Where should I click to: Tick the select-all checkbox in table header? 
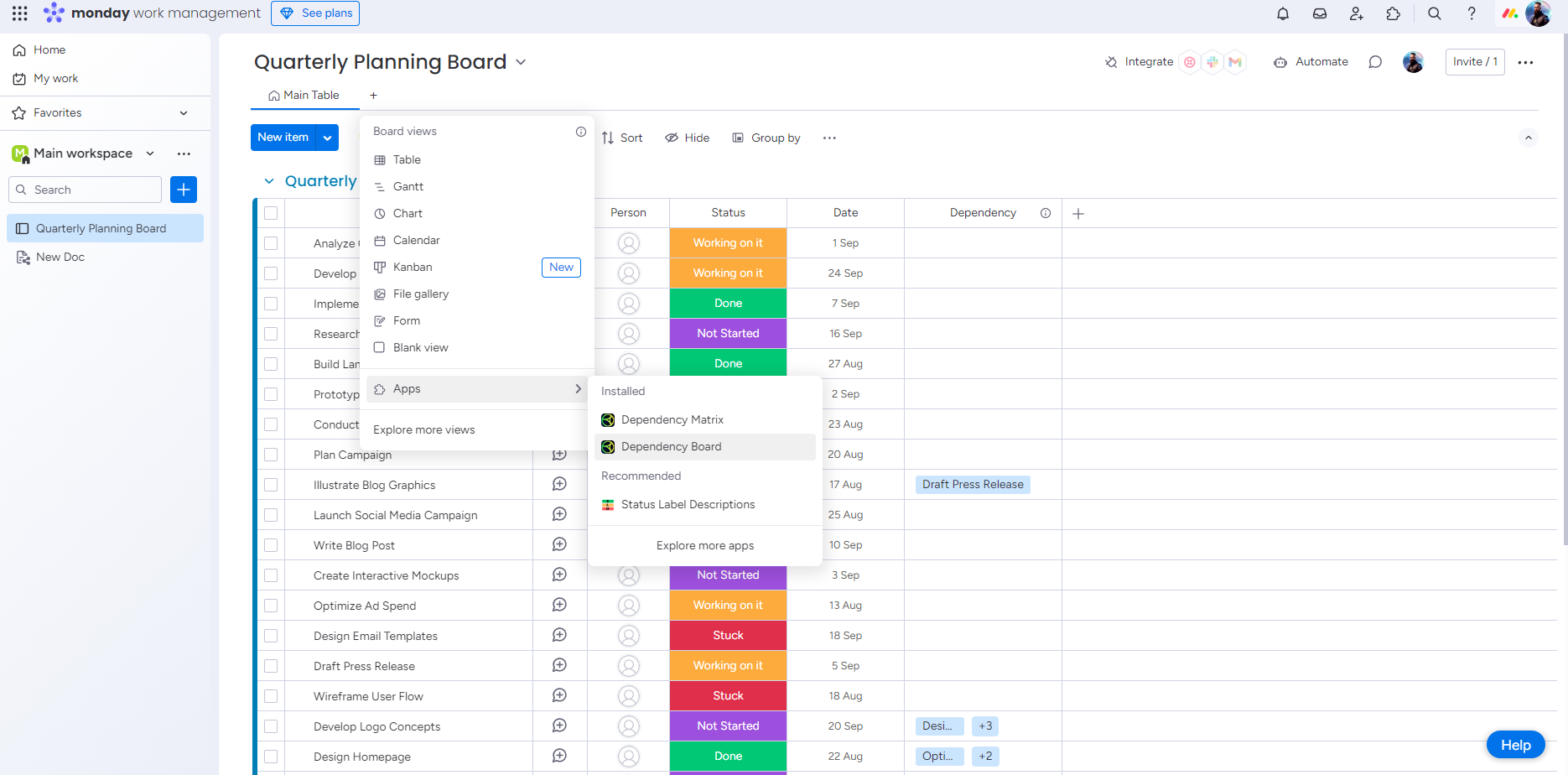click(271, 213)
